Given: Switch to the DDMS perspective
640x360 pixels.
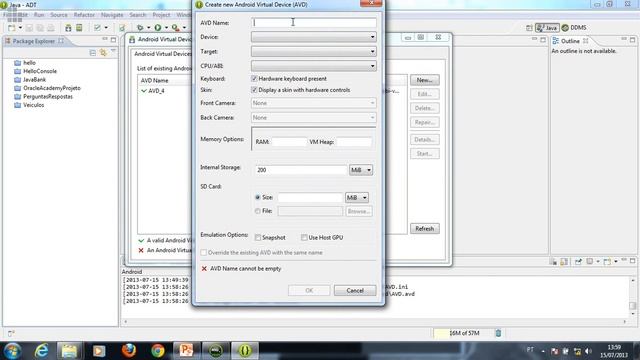Looking at the screenshot, I should [574, 28].
